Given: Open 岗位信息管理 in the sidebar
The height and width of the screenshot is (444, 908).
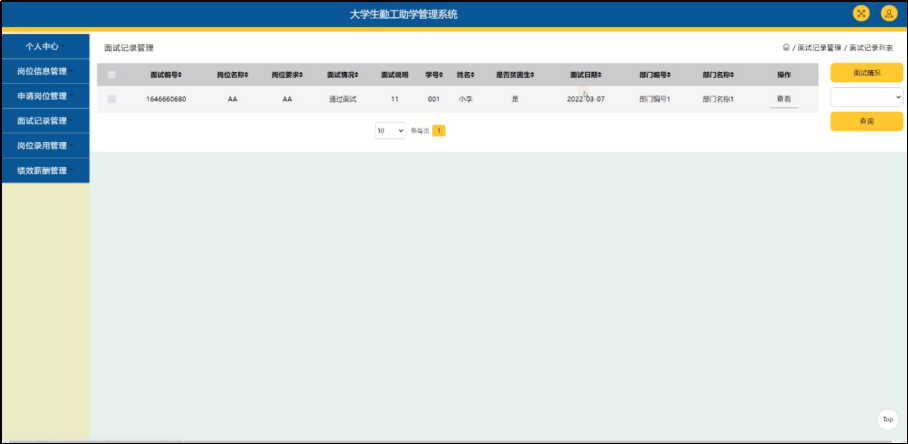Looking at the screenshot, I should 45,71.
